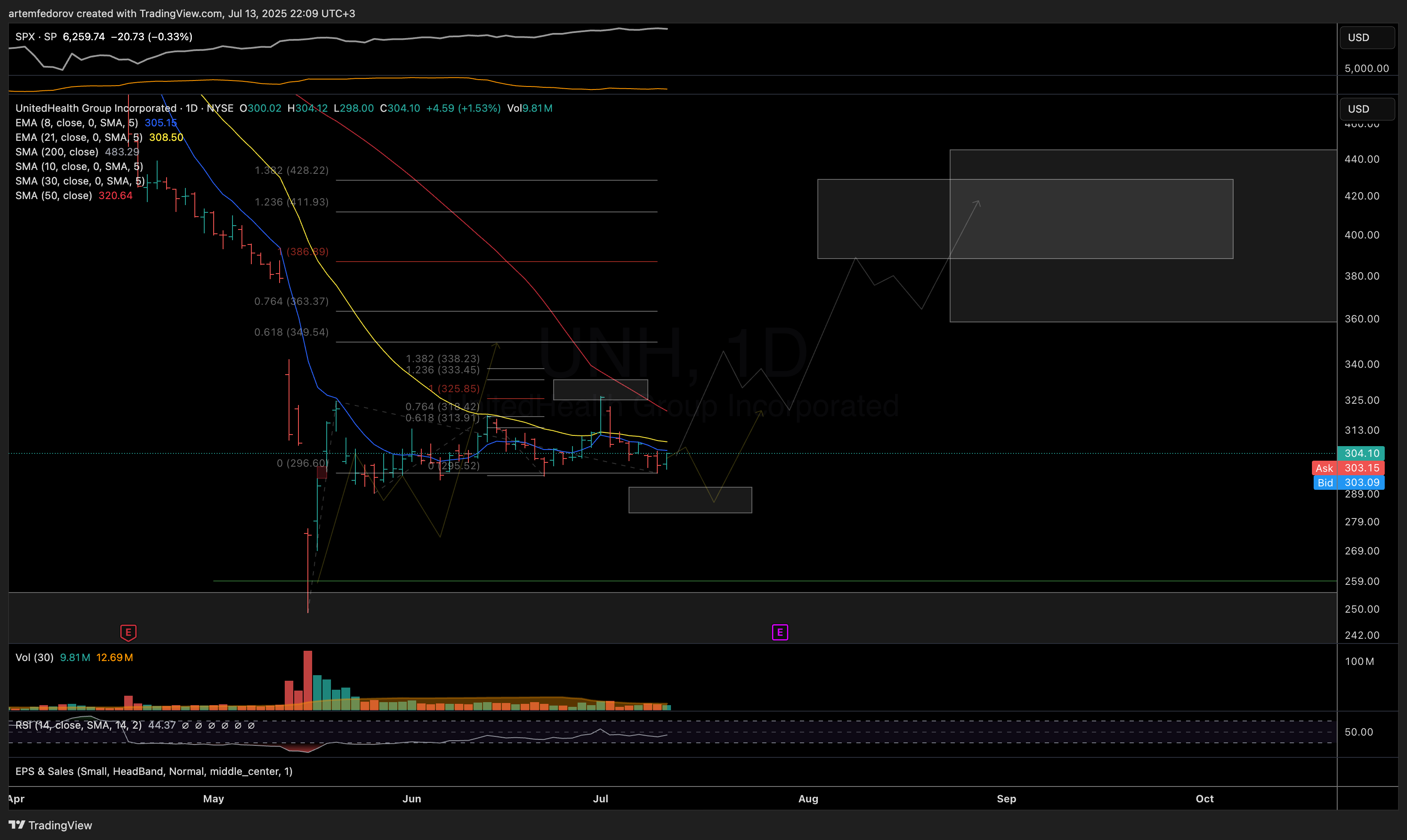Click the 259.00 price axis label

tap(1362, 581)
